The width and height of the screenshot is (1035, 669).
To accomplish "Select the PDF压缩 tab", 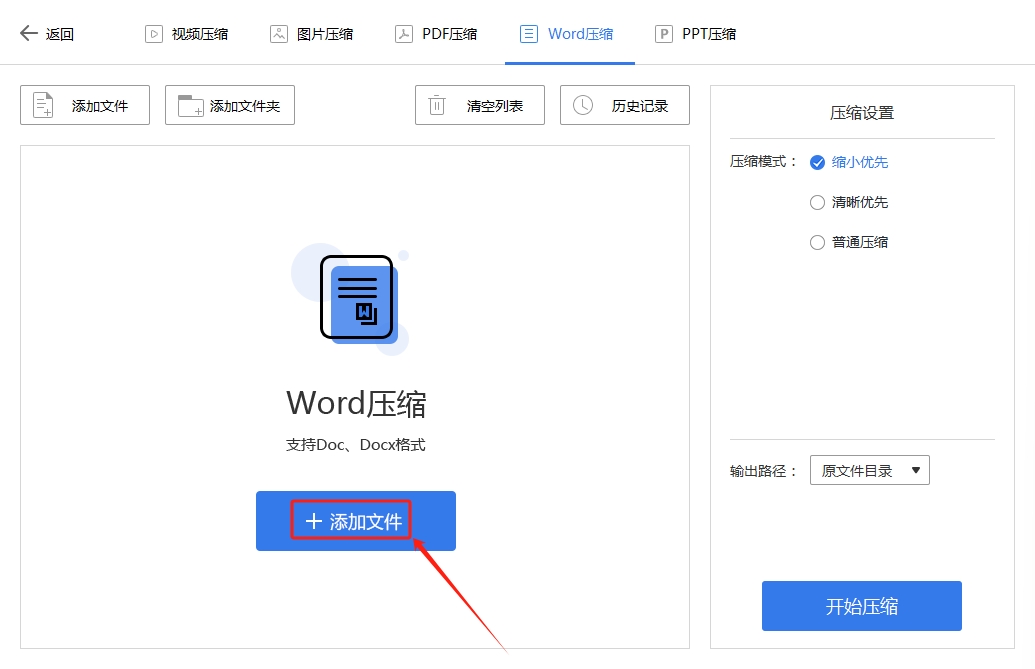I will 436,34.
